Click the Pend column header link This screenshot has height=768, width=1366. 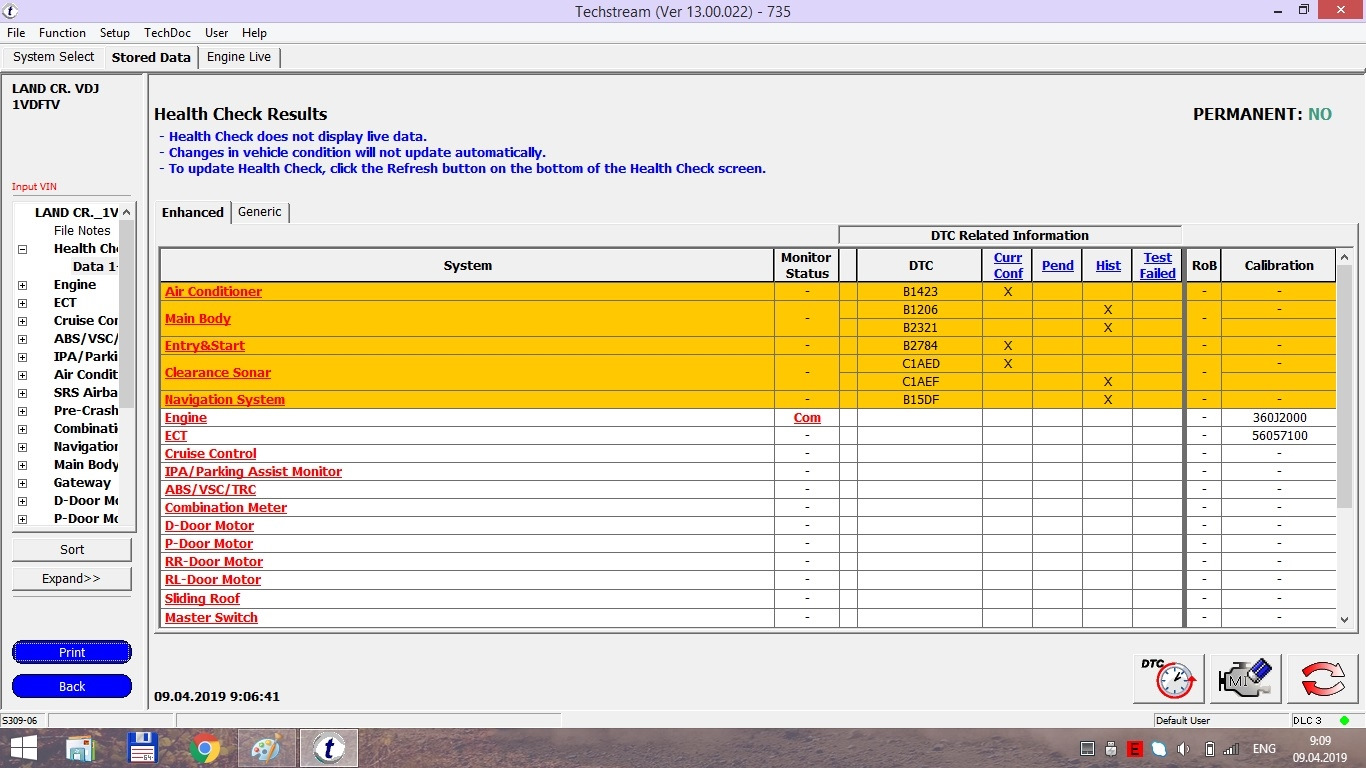coord(1058,266)
